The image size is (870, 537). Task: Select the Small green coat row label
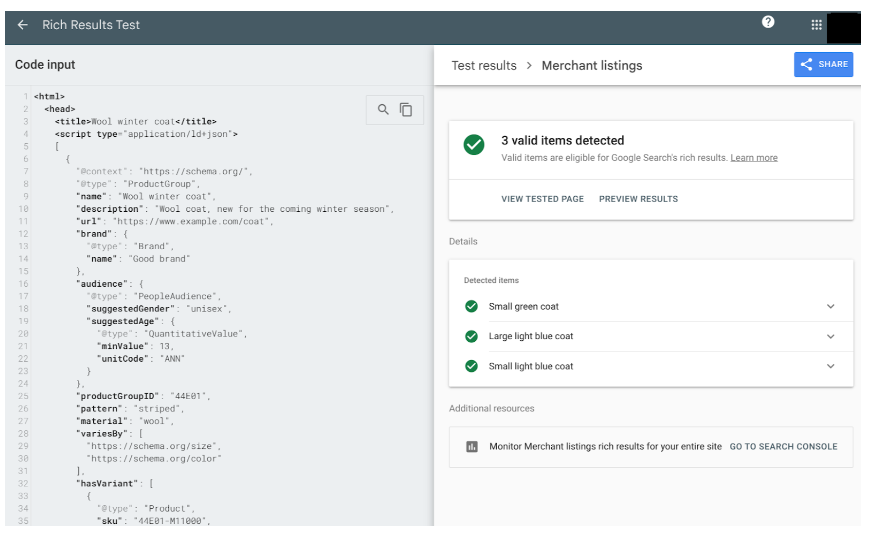[x=524, y=306]
